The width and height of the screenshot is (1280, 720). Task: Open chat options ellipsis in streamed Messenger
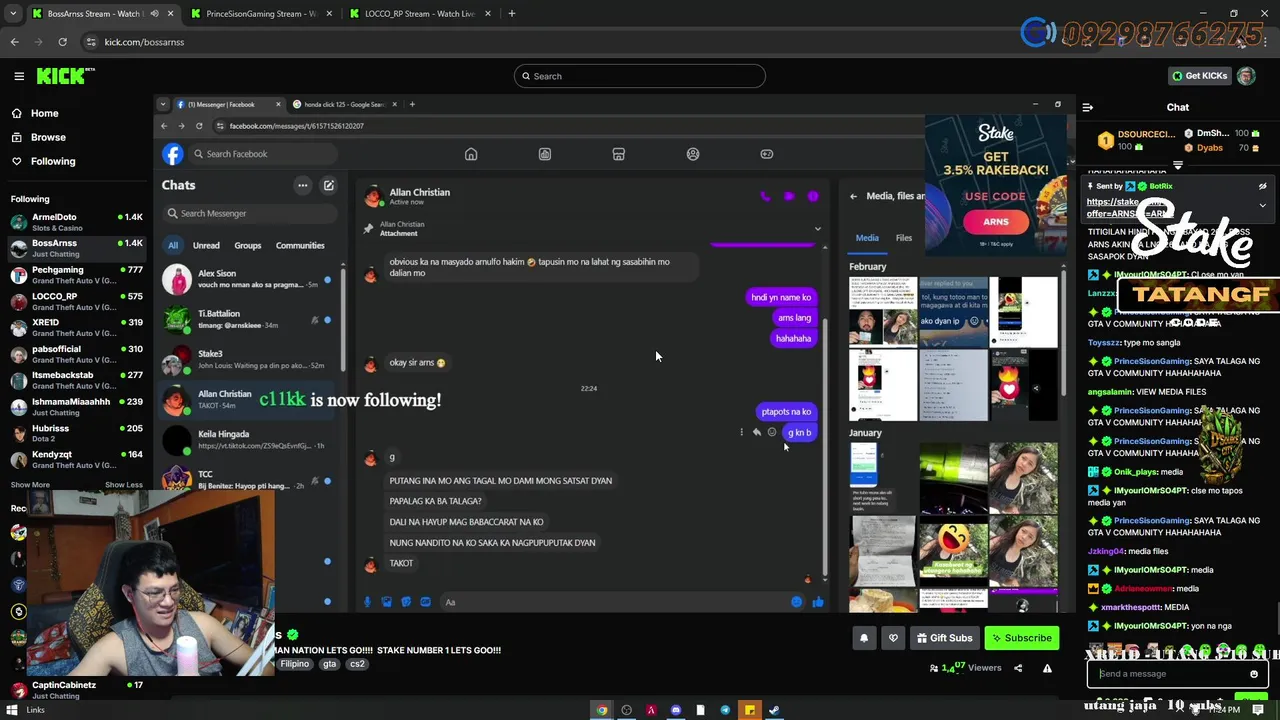pos(302,185)
